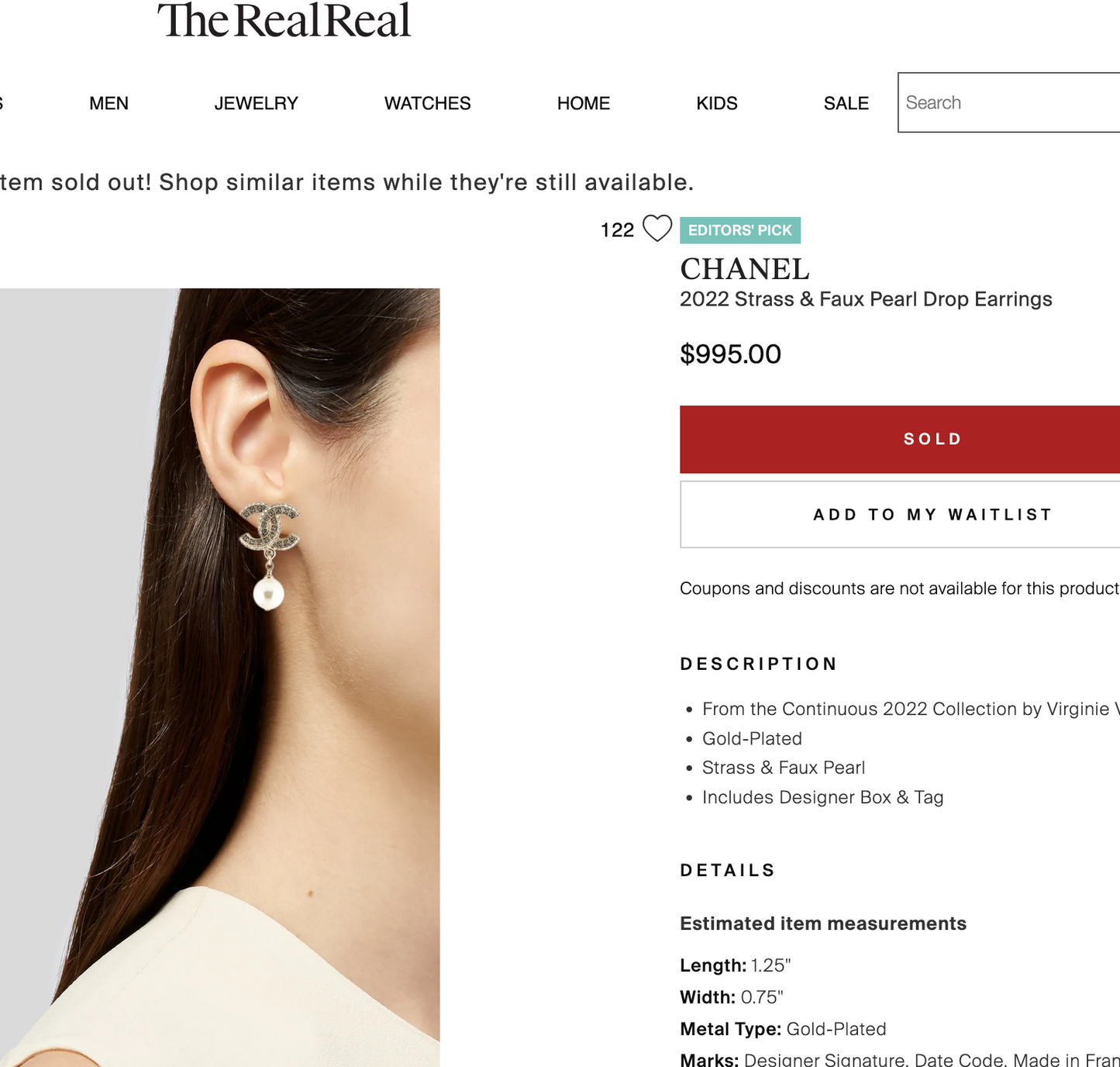This screenshot has height=1067, width=1120.
Task: Open The RealReal logo homepage
Action: [x=284, y=21]
